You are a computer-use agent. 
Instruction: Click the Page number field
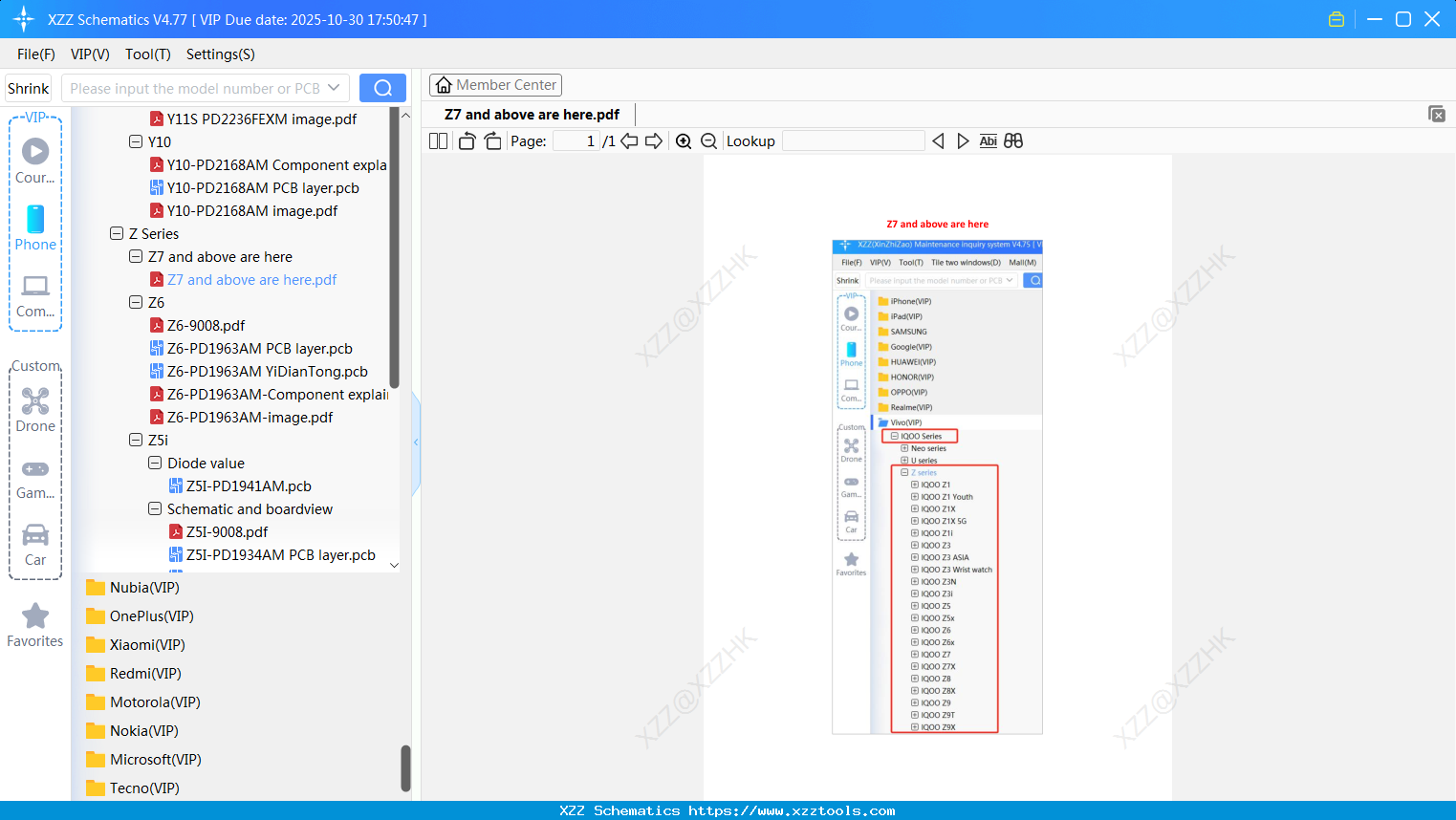(x=576, y=141)
